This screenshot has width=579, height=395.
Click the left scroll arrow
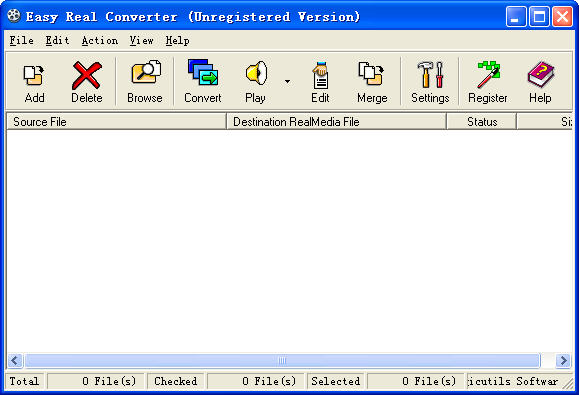(x=15, y=360)
